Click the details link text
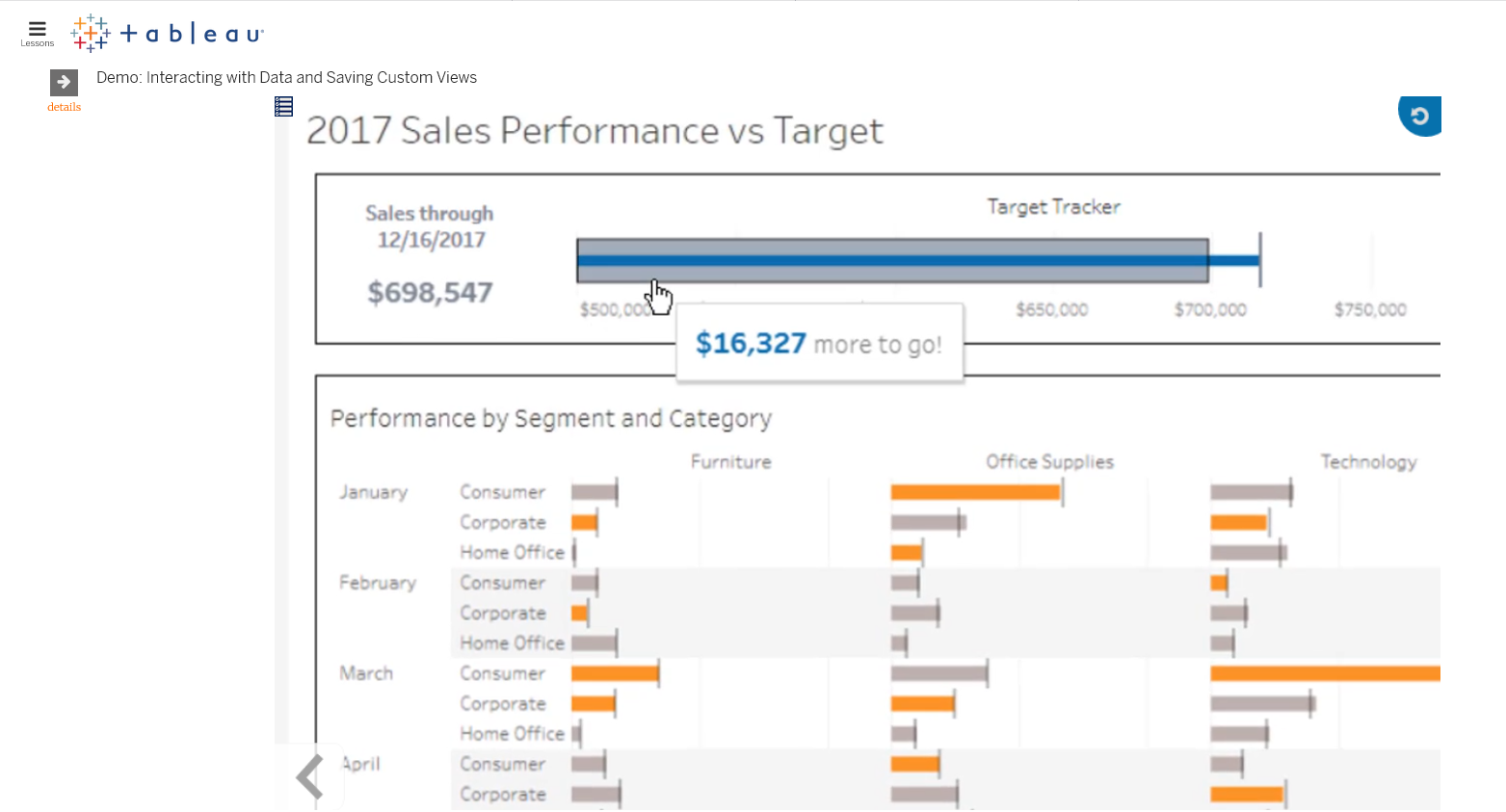This screenshot has height=812, width=1506. click(64, 107)
